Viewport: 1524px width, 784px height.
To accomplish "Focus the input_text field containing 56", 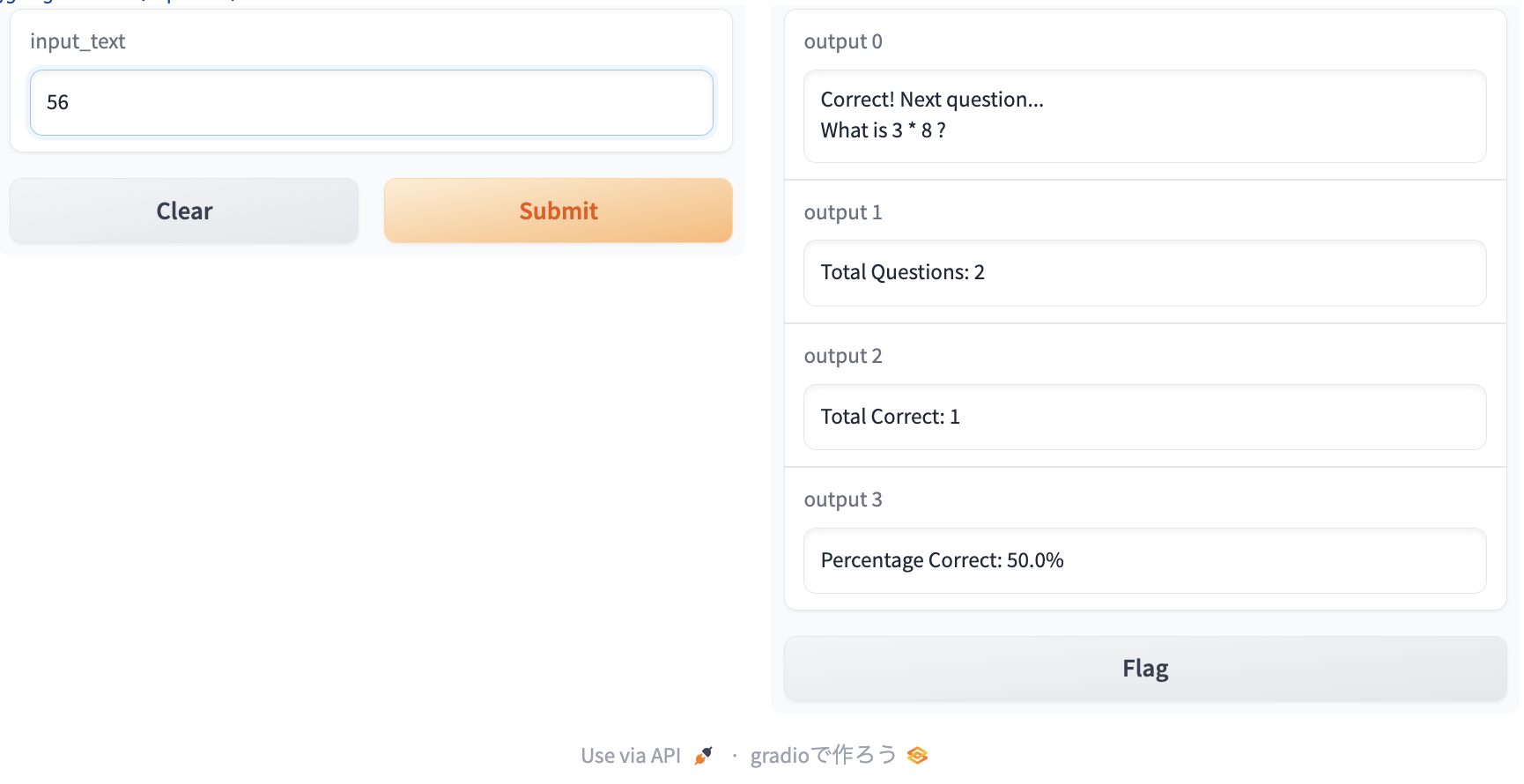I will pos(371,103).
